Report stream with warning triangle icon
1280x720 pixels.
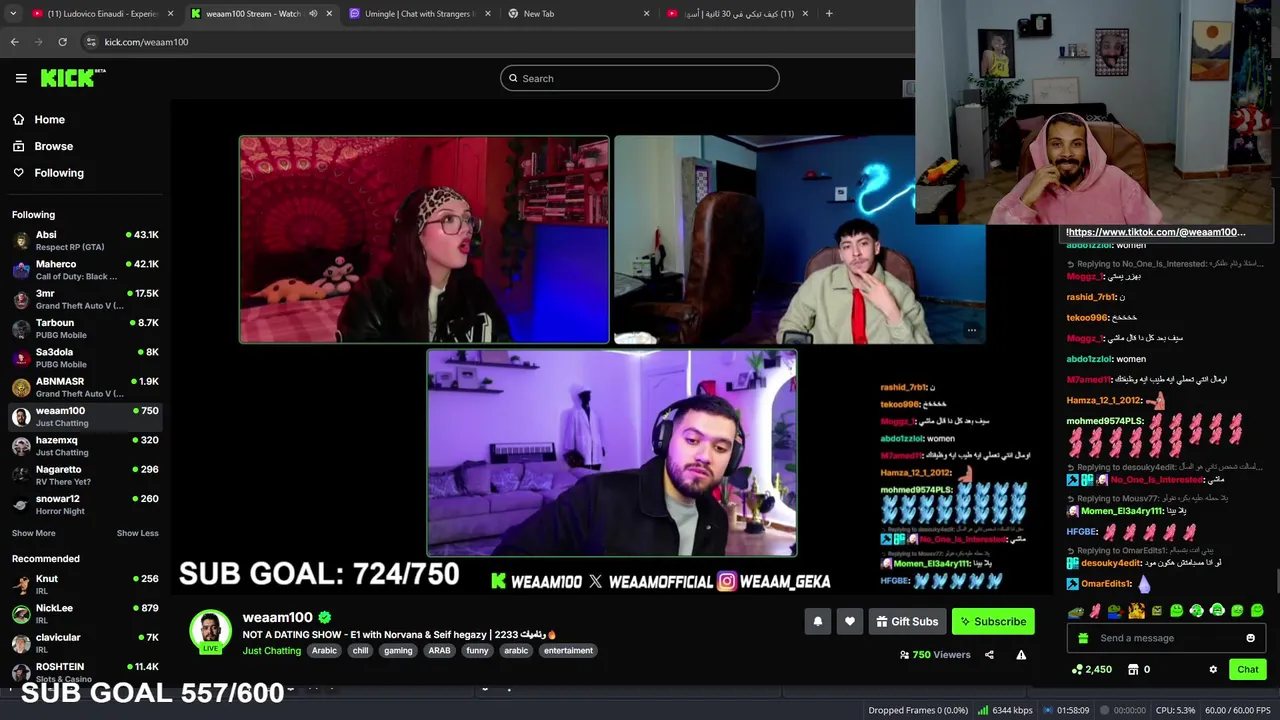(1021, 655)
